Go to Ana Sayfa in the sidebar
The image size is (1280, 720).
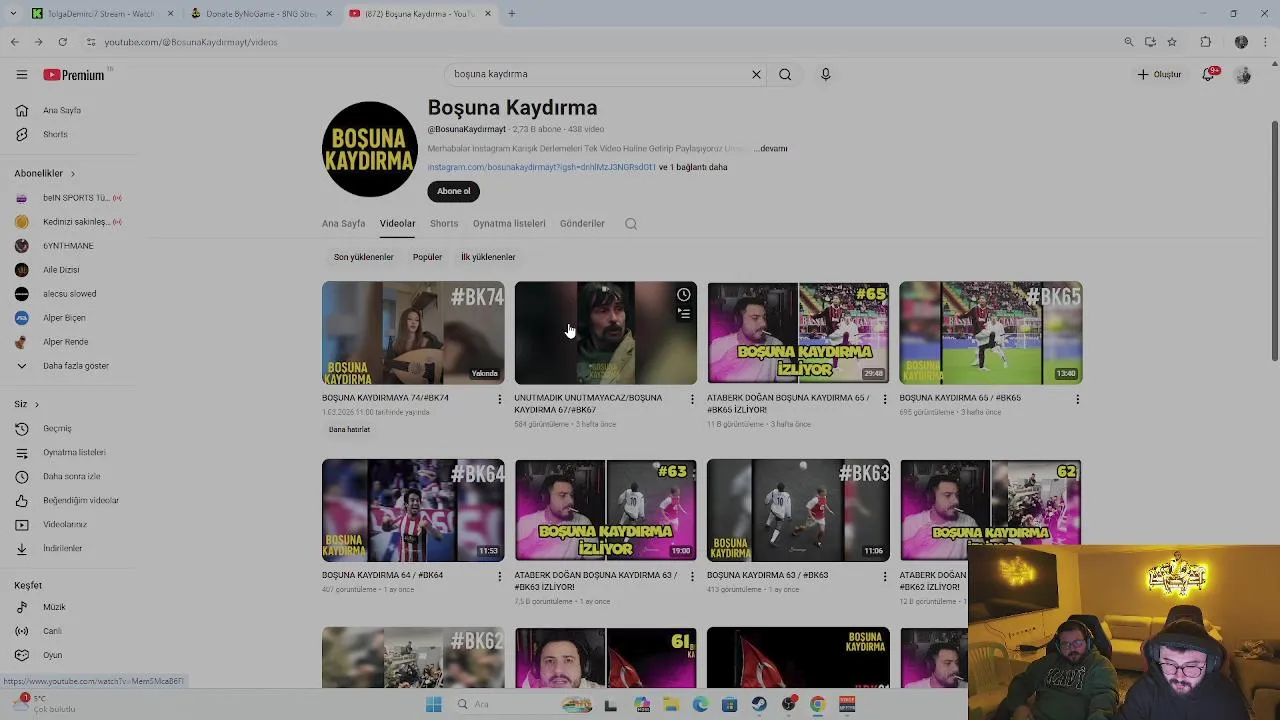click(62, 110)
